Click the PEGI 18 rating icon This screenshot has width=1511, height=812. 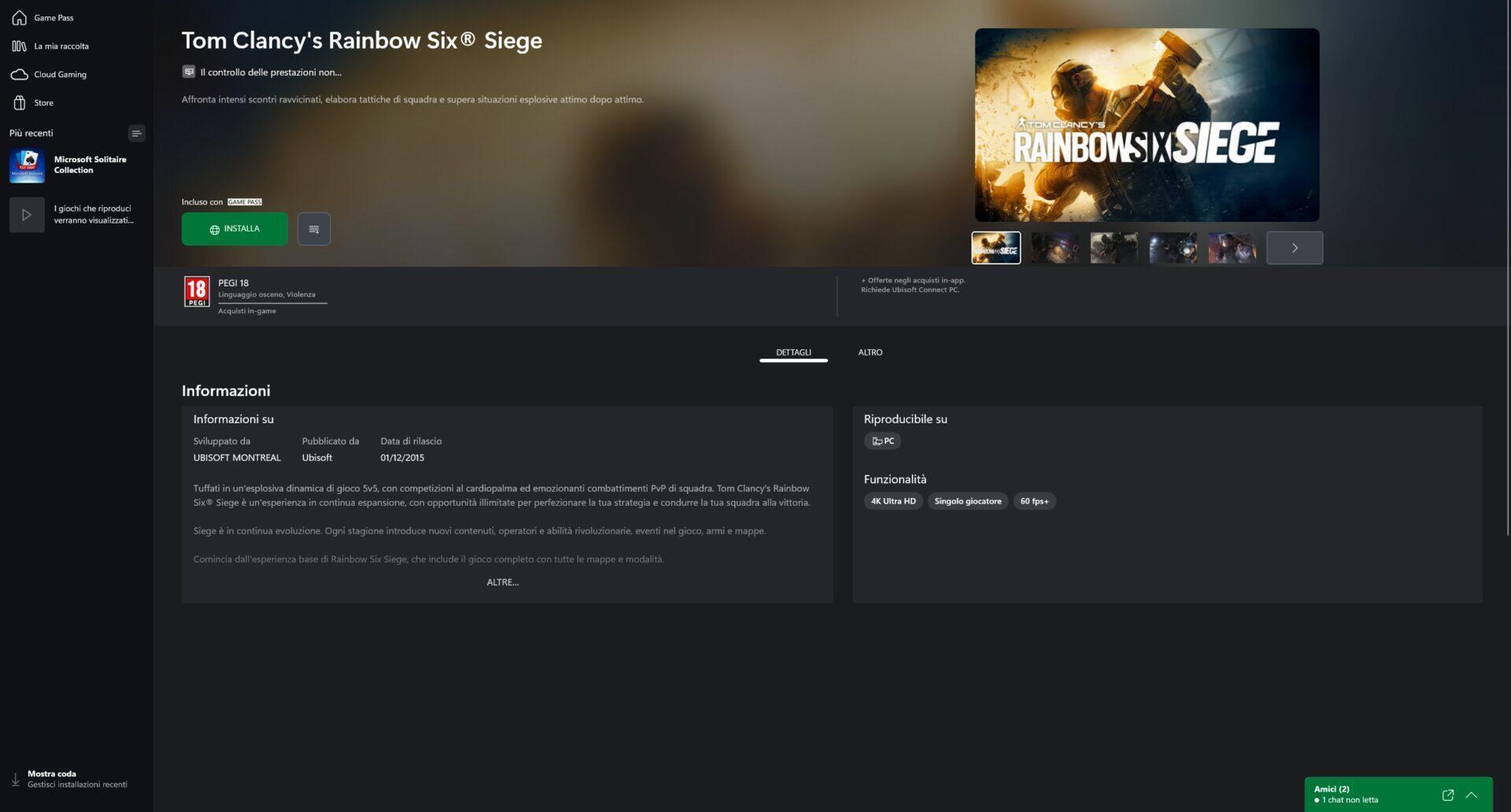197,291
